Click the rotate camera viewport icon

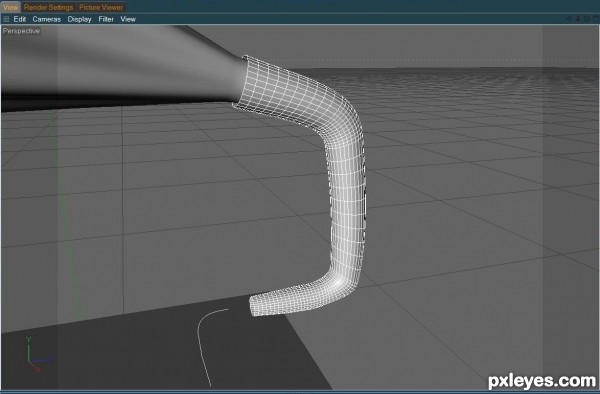[x=587, y=19]
